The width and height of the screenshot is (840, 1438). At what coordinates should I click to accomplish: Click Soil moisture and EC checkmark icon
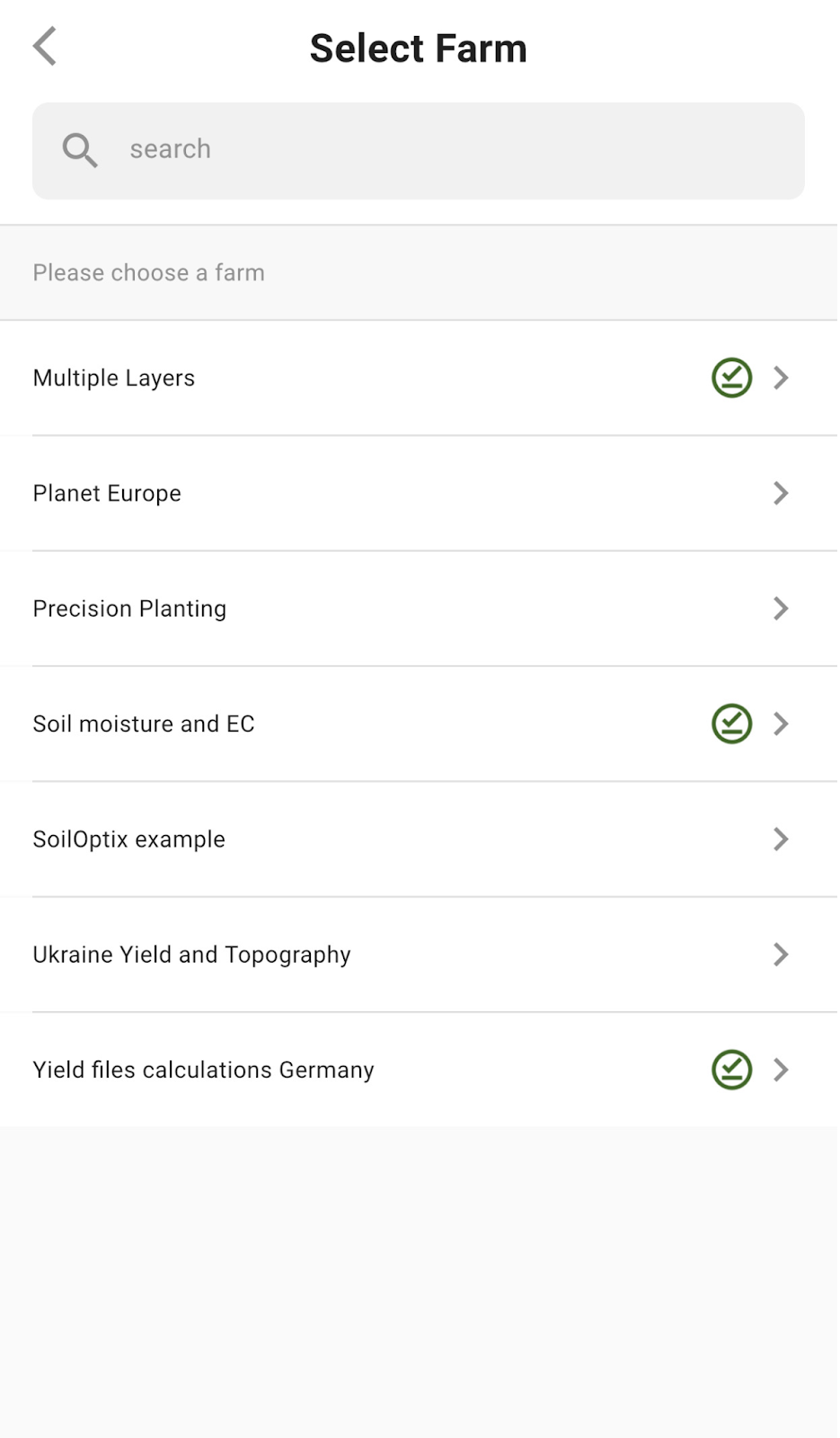[731, 723]
